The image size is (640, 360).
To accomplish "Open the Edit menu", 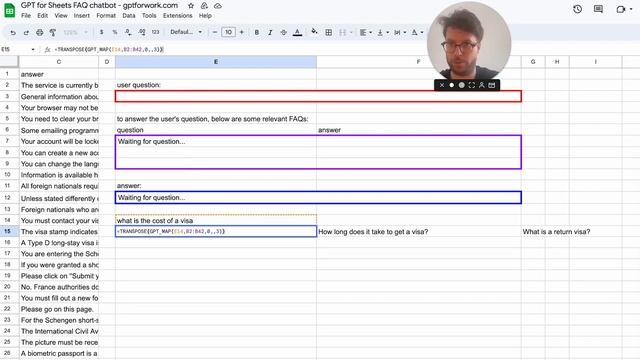I will pyautogui.click(x=42, y=16).
